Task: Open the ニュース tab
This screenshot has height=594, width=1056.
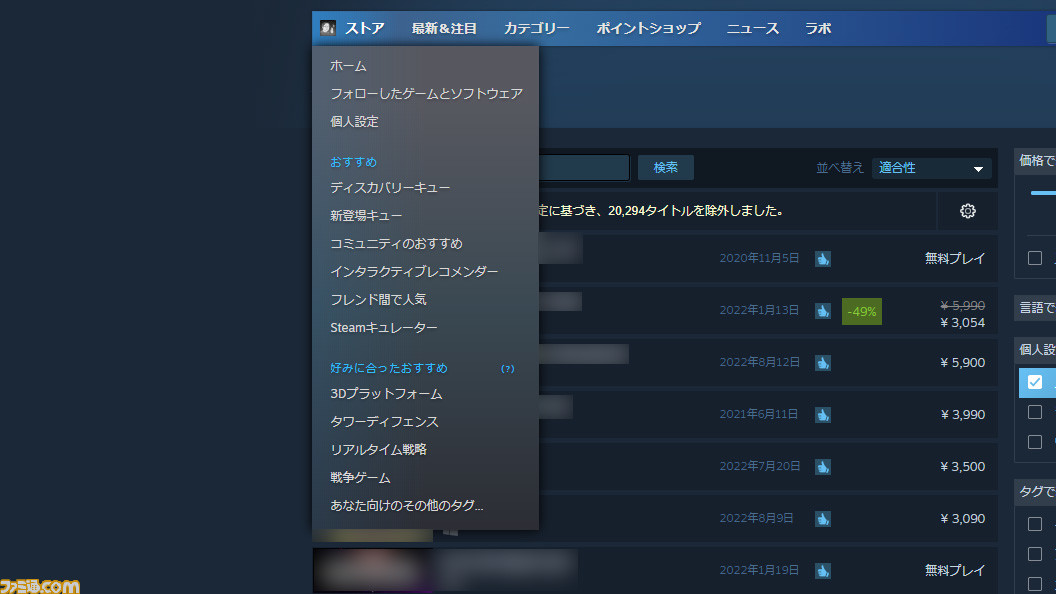Action: pyautogui.click(x=752, y=28)
